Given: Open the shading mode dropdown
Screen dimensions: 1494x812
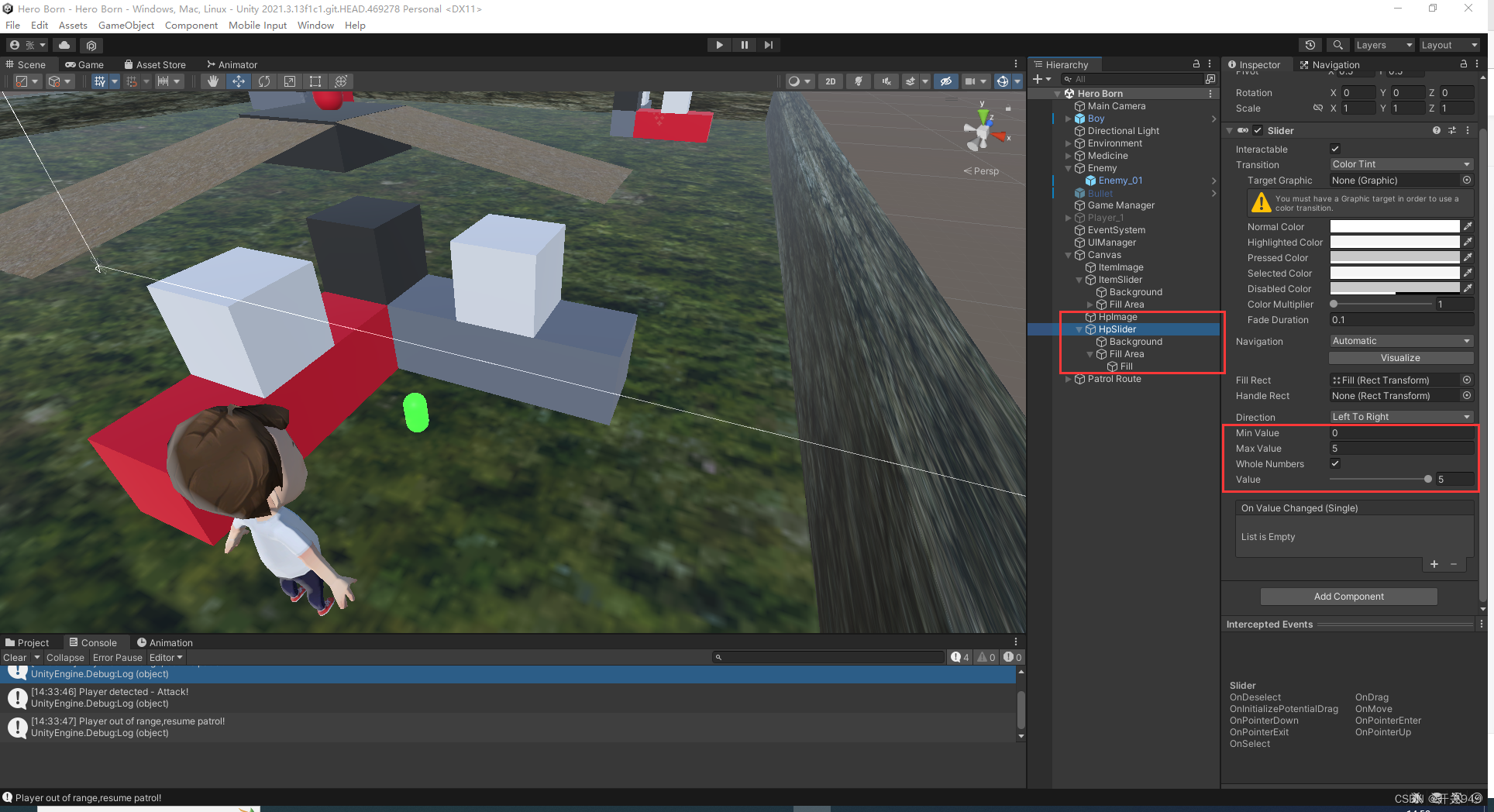Looking at the screenshot, I should (x=799, y=81).
